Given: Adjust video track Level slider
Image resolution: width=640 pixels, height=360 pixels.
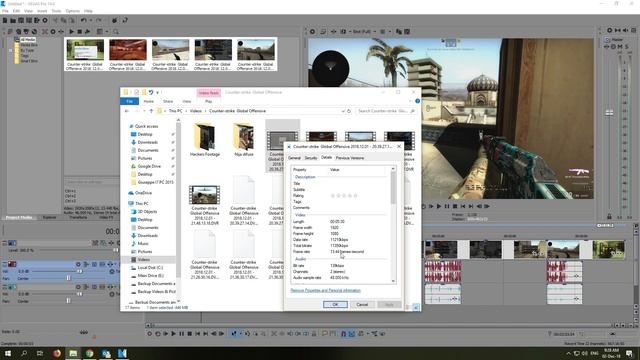Looking at the screenshot, I should pos(116,250).
